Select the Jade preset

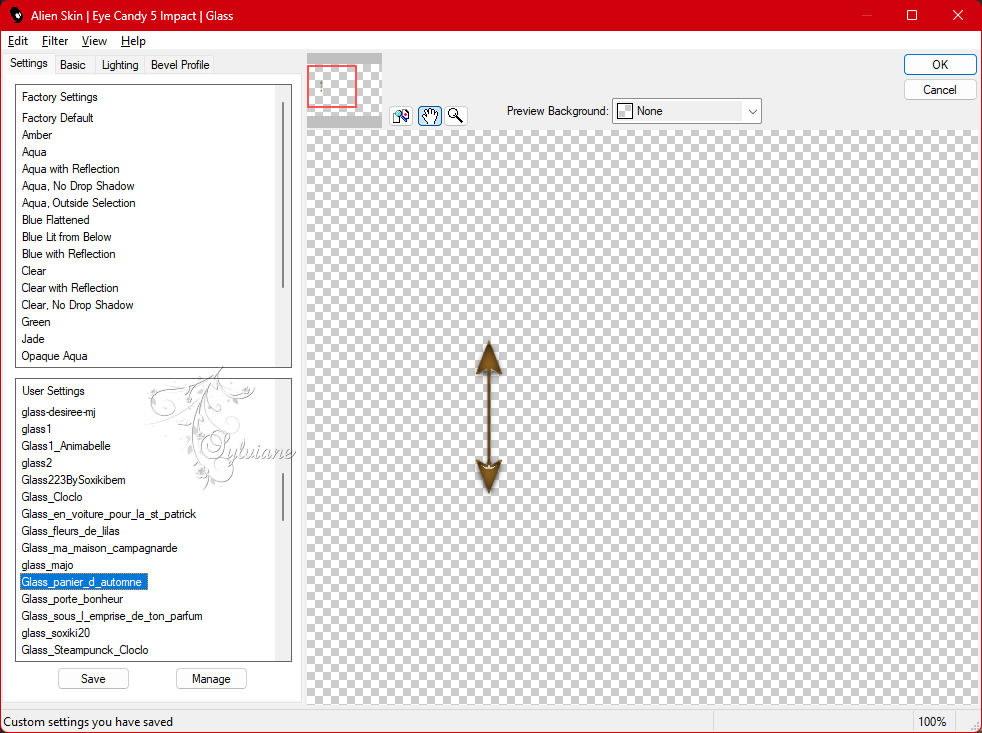[x=33, y=339]
